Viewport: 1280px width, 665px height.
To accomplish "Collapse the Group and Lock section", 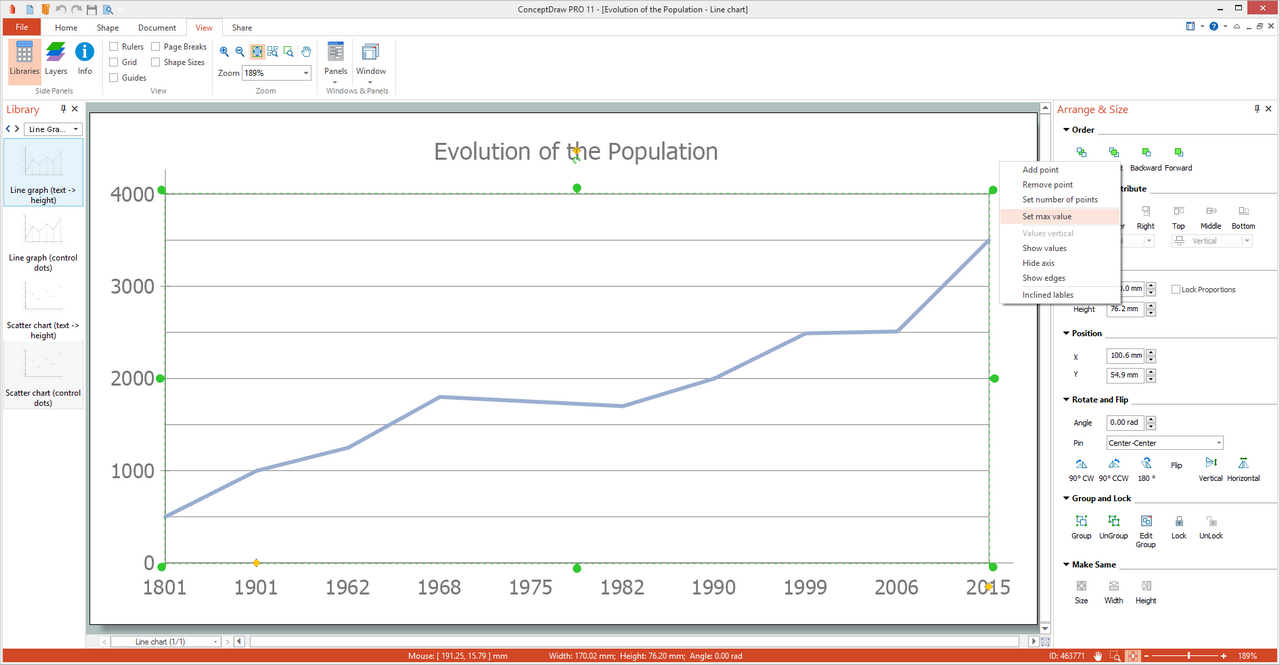I will pyautogui.click(x=1066, y=499).
